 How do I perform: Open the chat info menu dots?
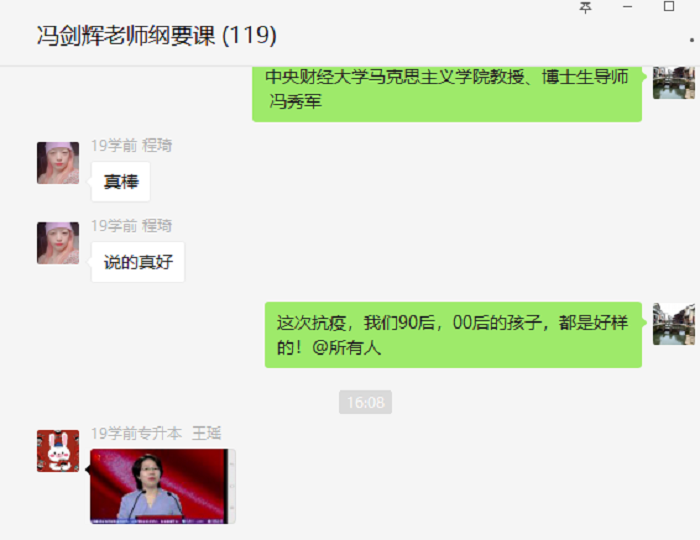(x=692, y=40)
